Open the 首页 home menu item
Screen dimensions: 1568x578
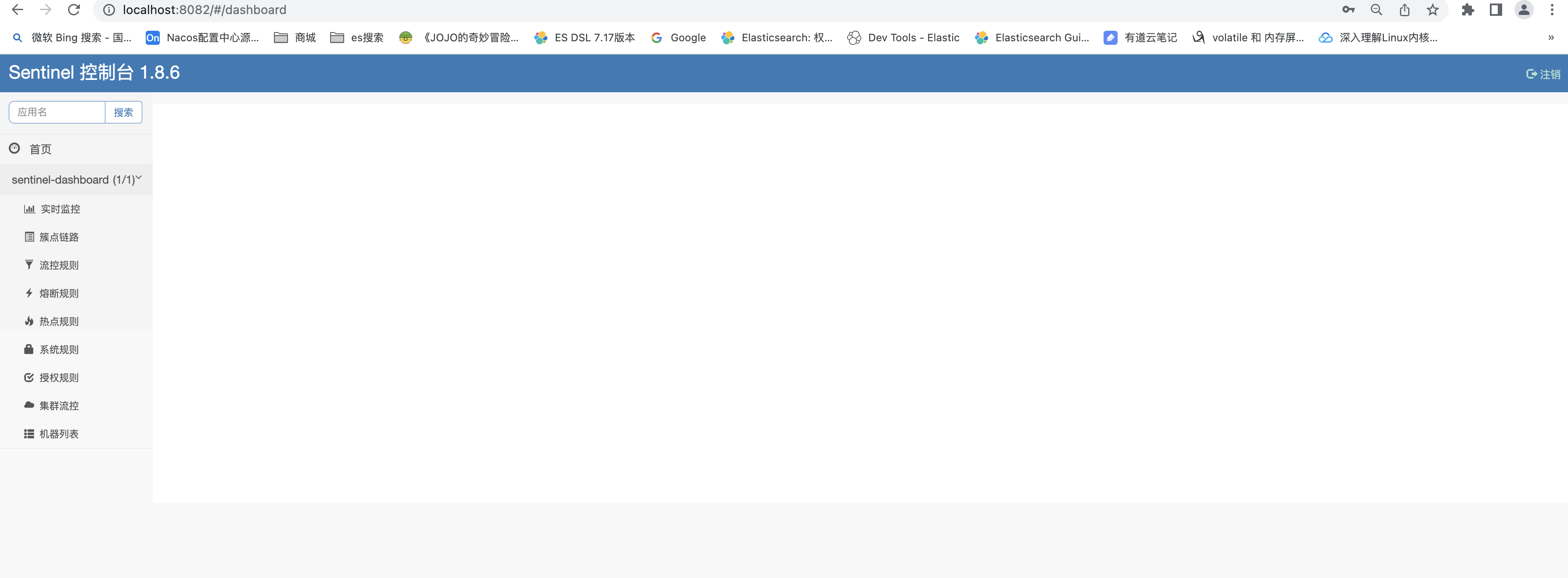coord(40,149)
